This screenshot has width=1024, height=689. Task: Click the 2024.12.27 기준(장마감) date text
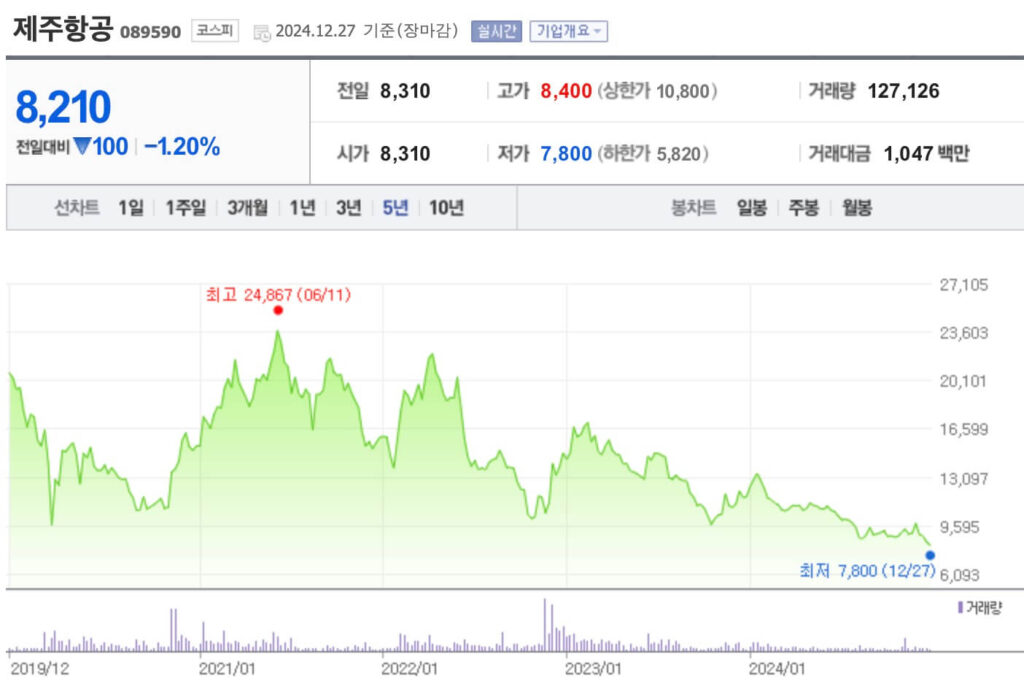[366, 31]
